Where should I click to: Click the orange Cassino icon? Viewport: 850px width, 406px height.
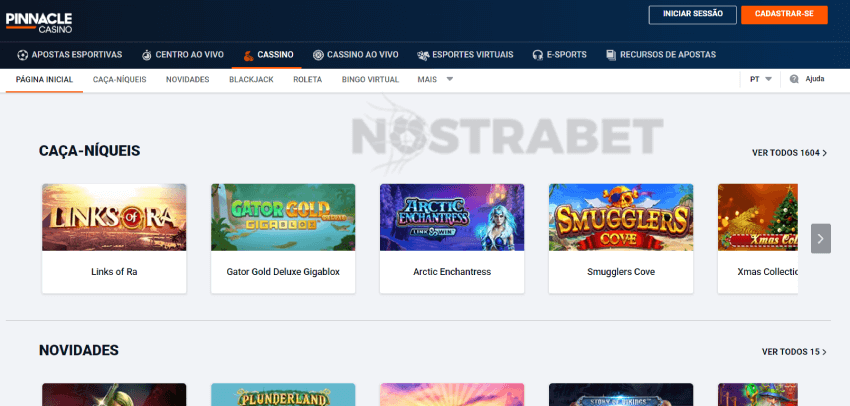(248, 55)
